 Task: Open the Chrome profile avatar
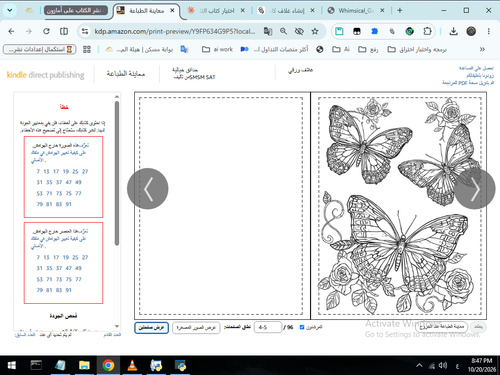pos(471,31)
